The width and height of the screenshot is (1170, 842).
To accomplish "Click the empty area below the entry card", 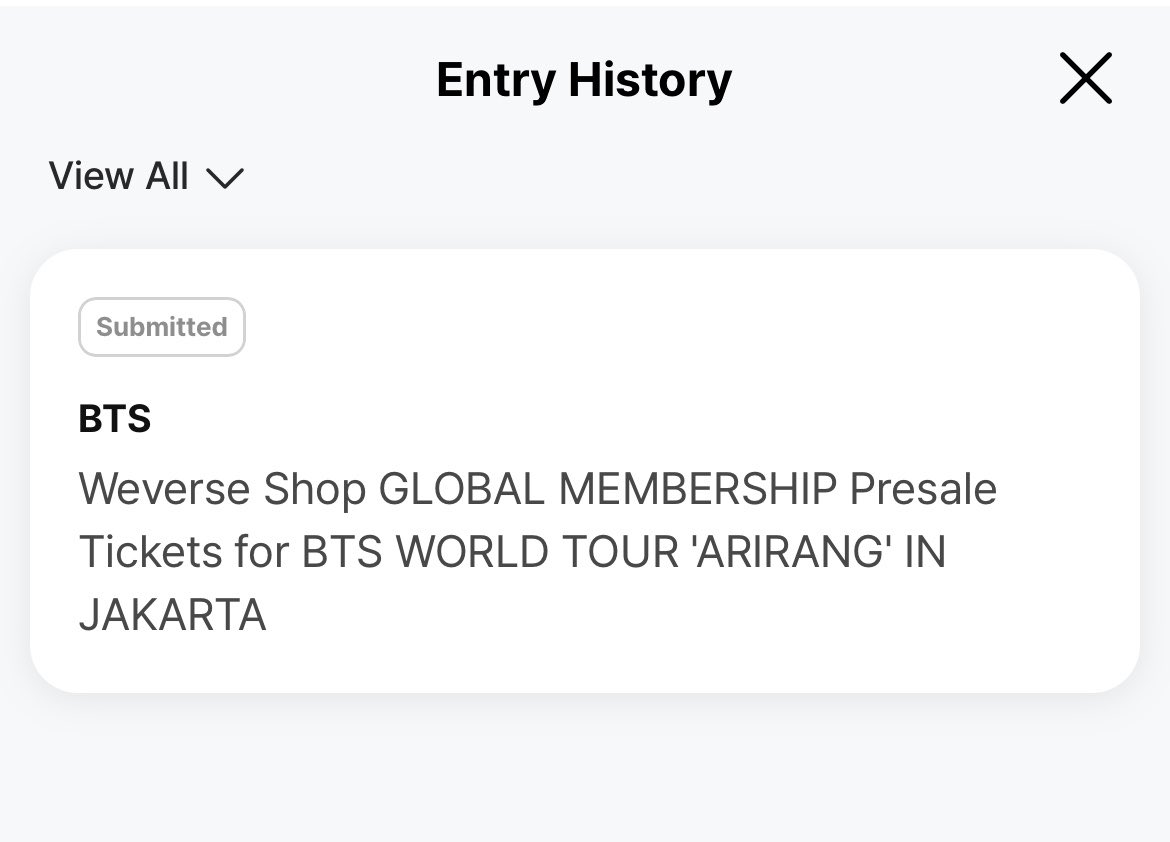I will pyautogui.click(x=585, y=769).
